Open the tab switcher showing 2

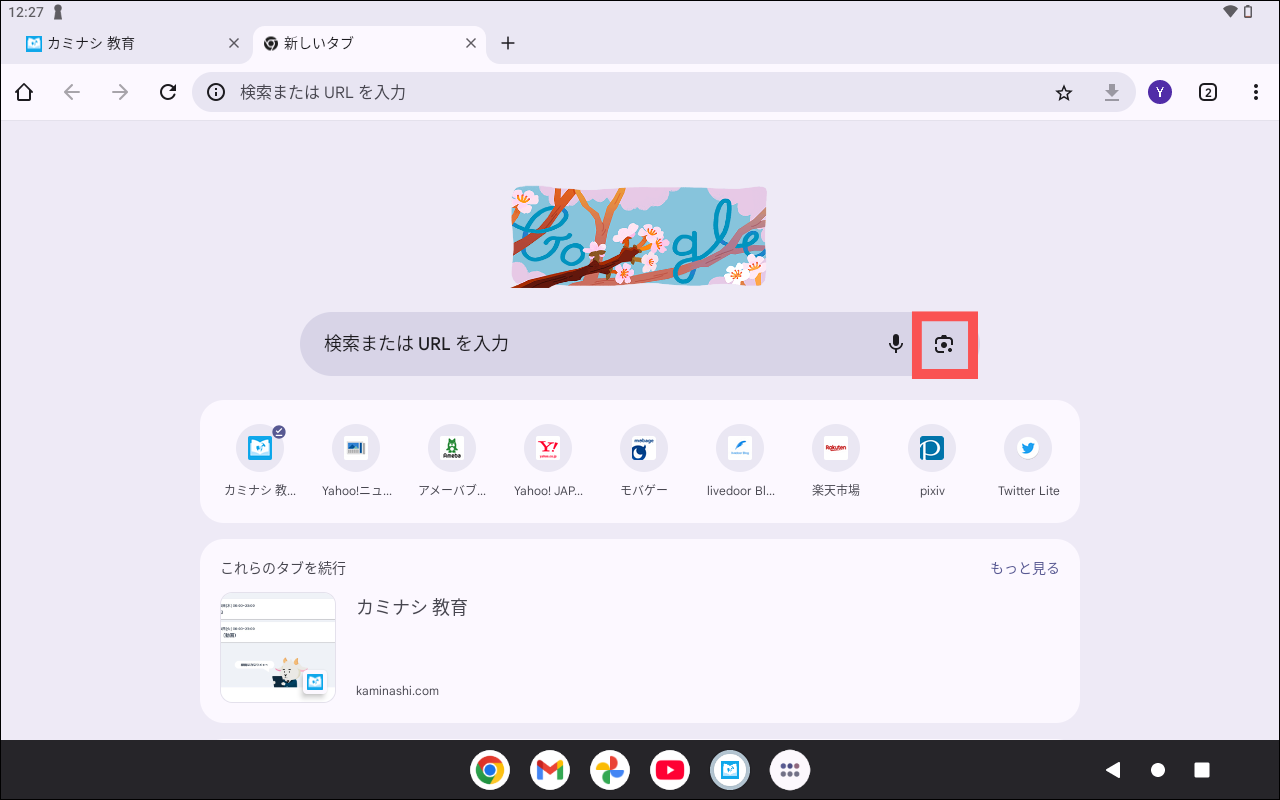click(x=1208, y=92)
